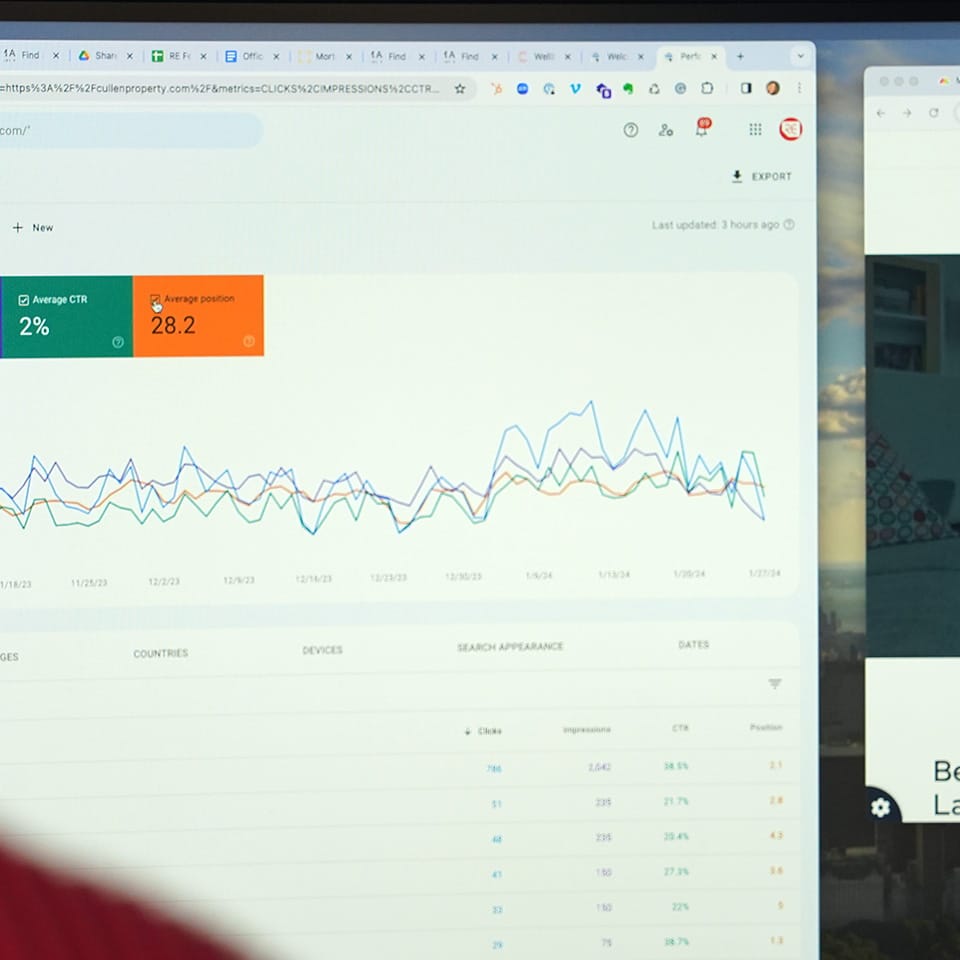
Task: Click the HubSpot extension icon
Action: [497, 89]
